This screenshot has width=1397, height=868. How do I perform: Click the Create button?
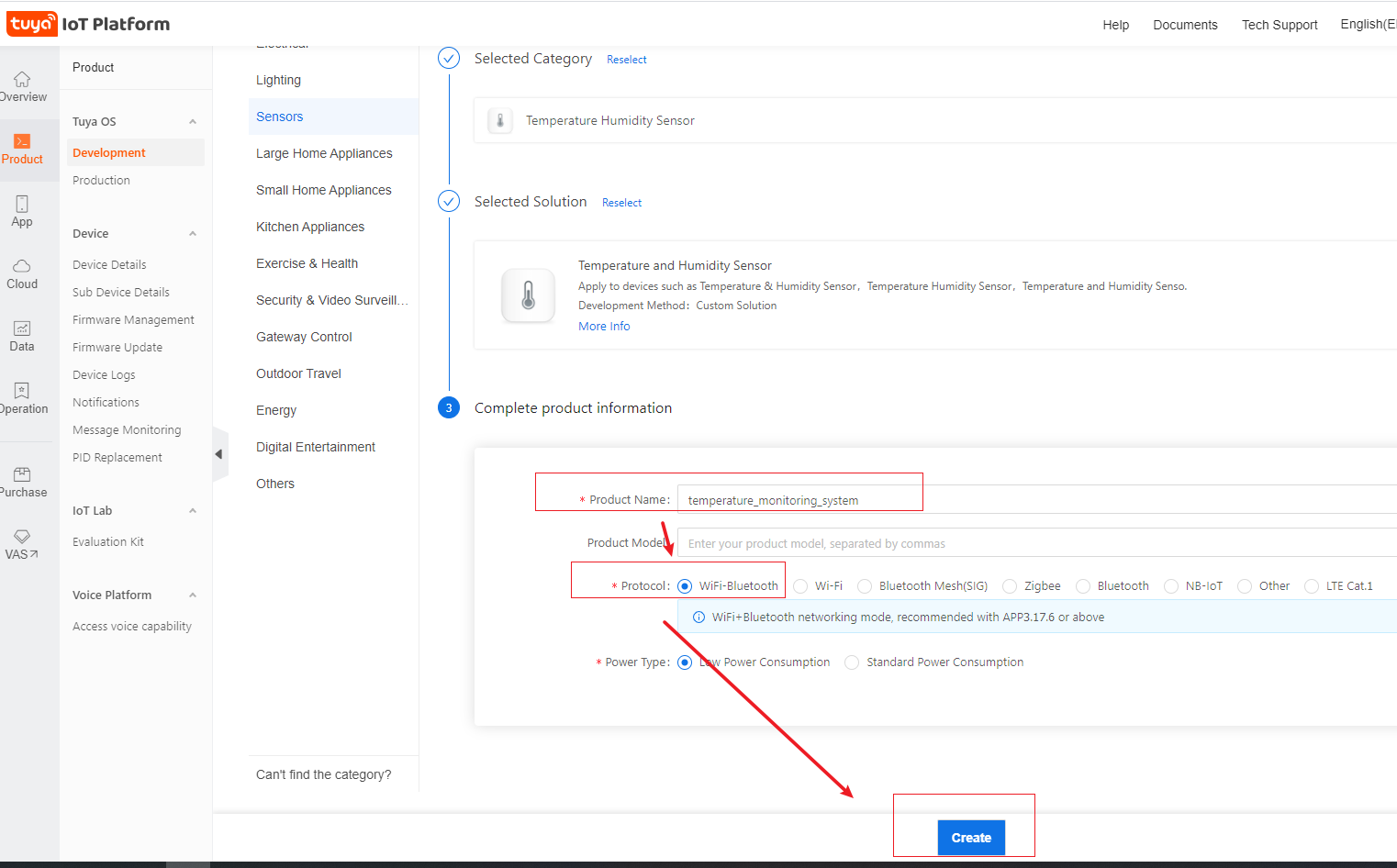coord(971,838)
